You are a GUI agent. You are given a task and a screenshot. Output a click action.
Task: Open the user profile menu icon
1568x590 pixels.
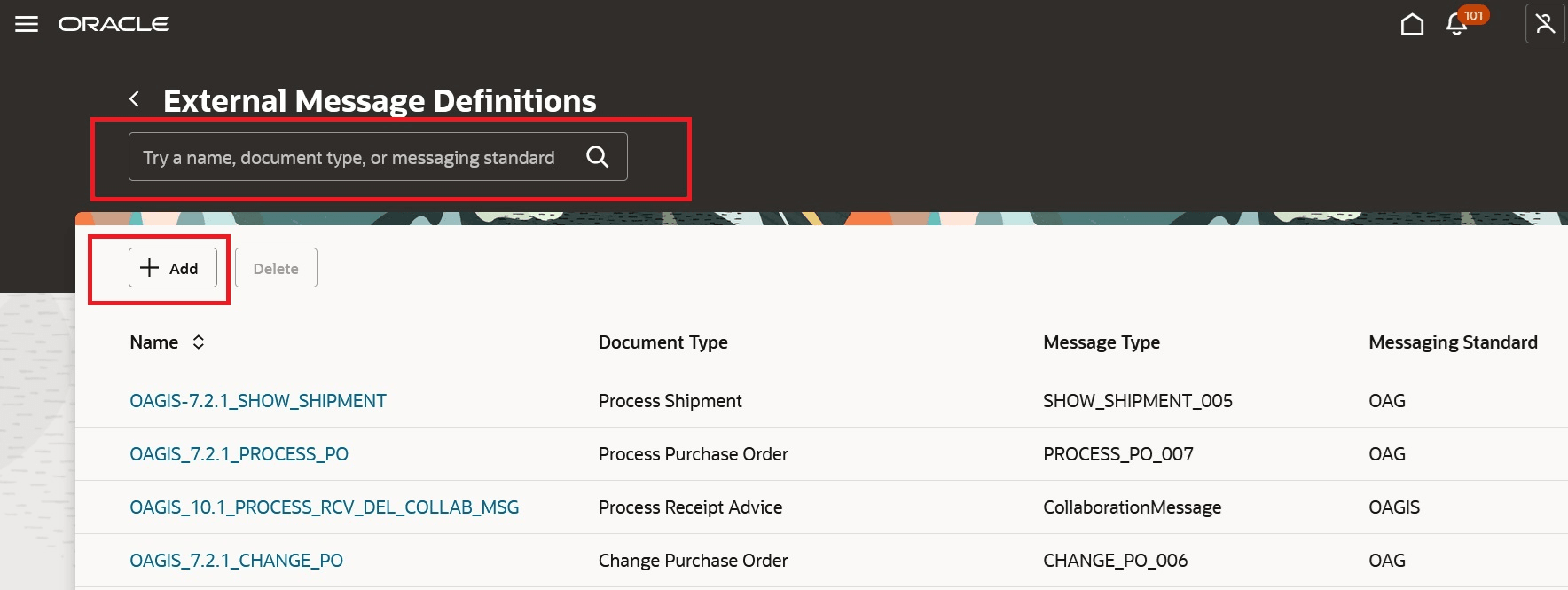tap(1544, 24)
